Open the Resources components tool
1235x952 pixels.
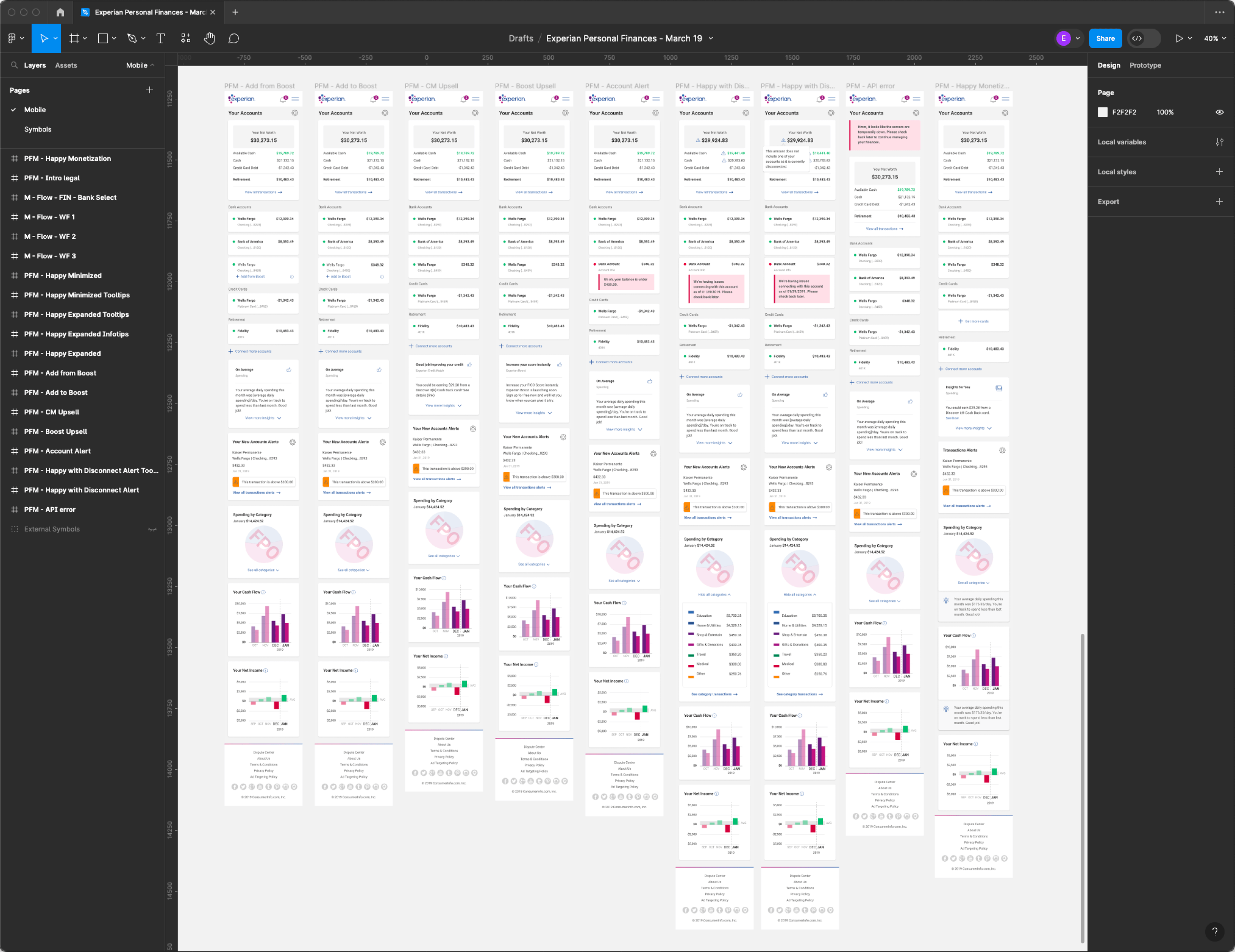click(x=186, y=39)
